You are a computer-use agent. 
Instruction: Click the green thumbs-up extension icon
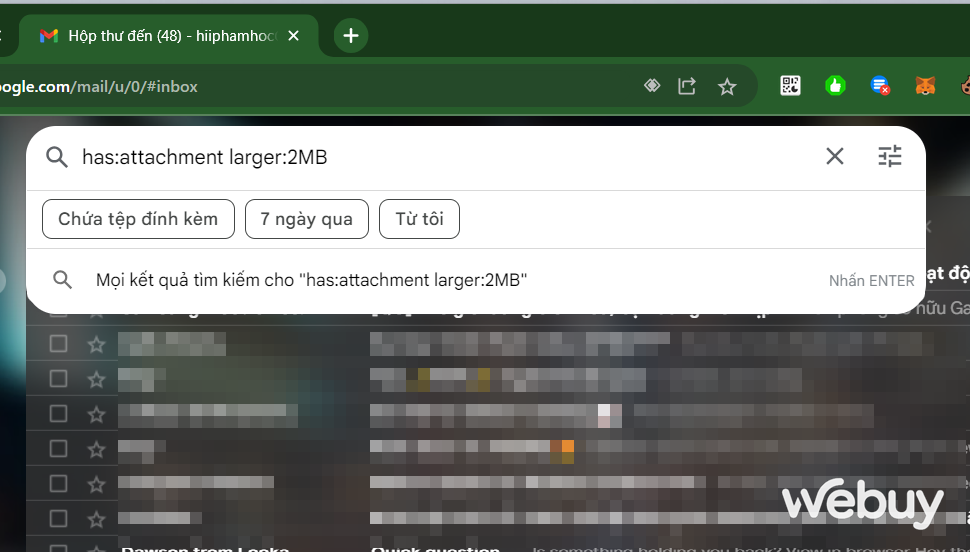tap(835, 86)
